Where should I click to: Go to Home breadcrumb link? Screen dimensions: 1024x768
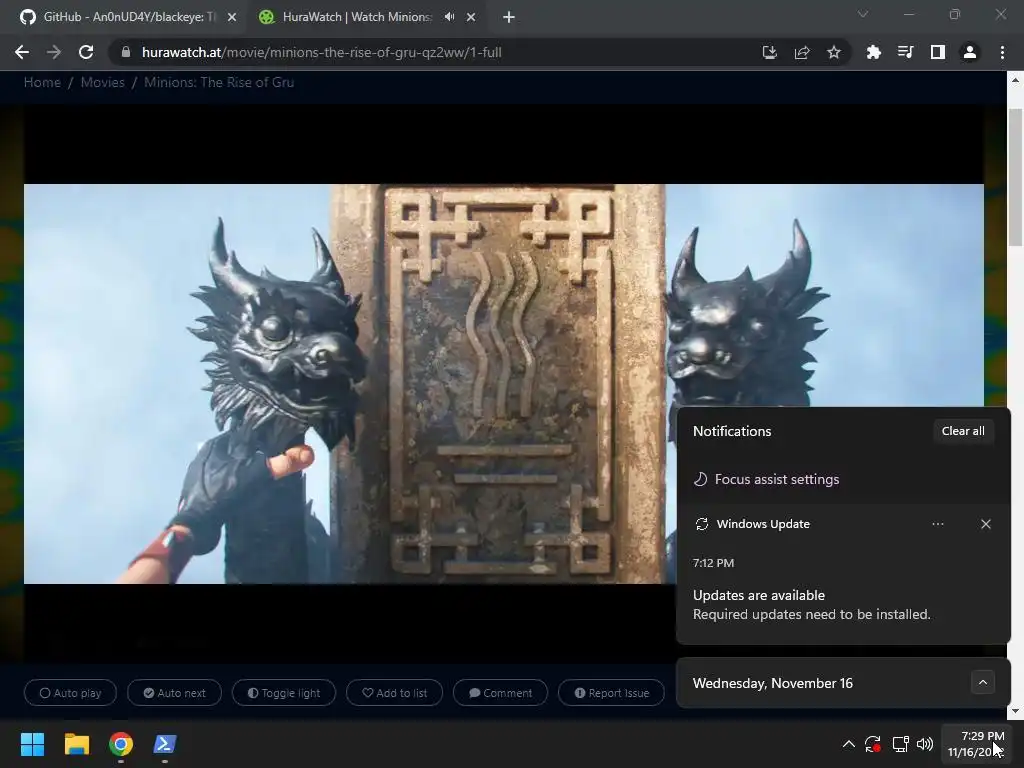pos(42,82)
